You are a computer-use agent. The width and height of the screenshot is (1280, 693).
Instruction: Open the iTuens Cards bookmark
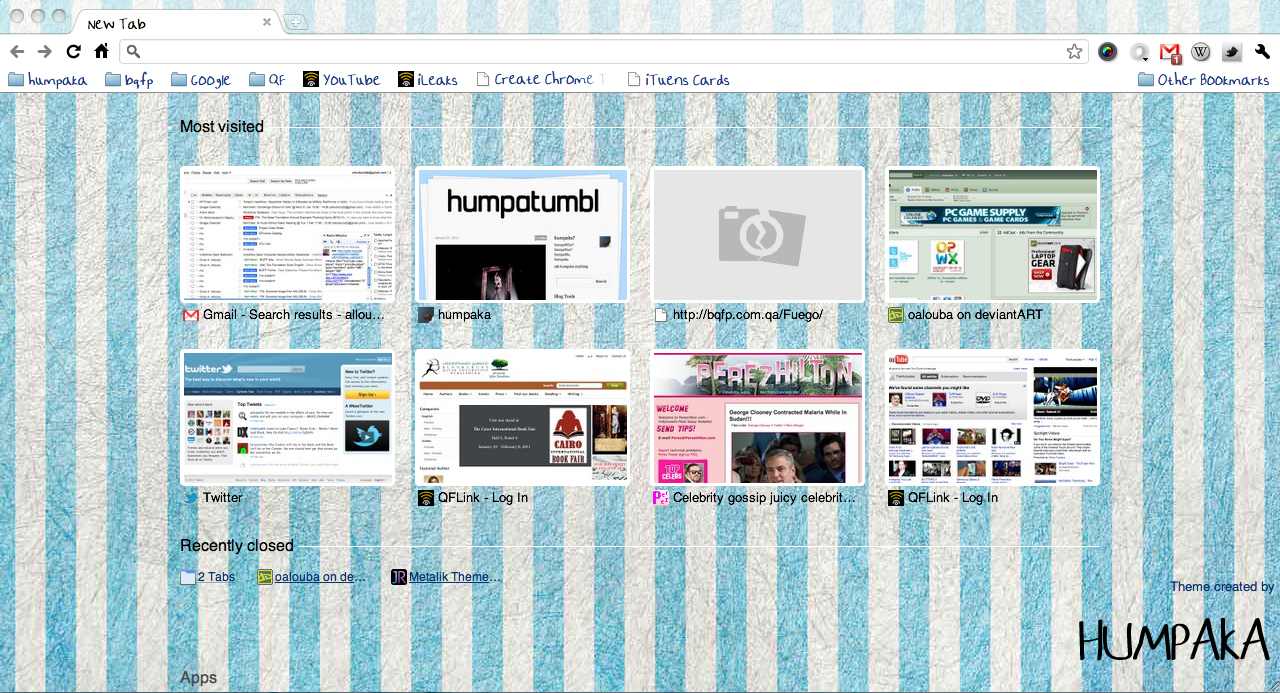[678, 80]
